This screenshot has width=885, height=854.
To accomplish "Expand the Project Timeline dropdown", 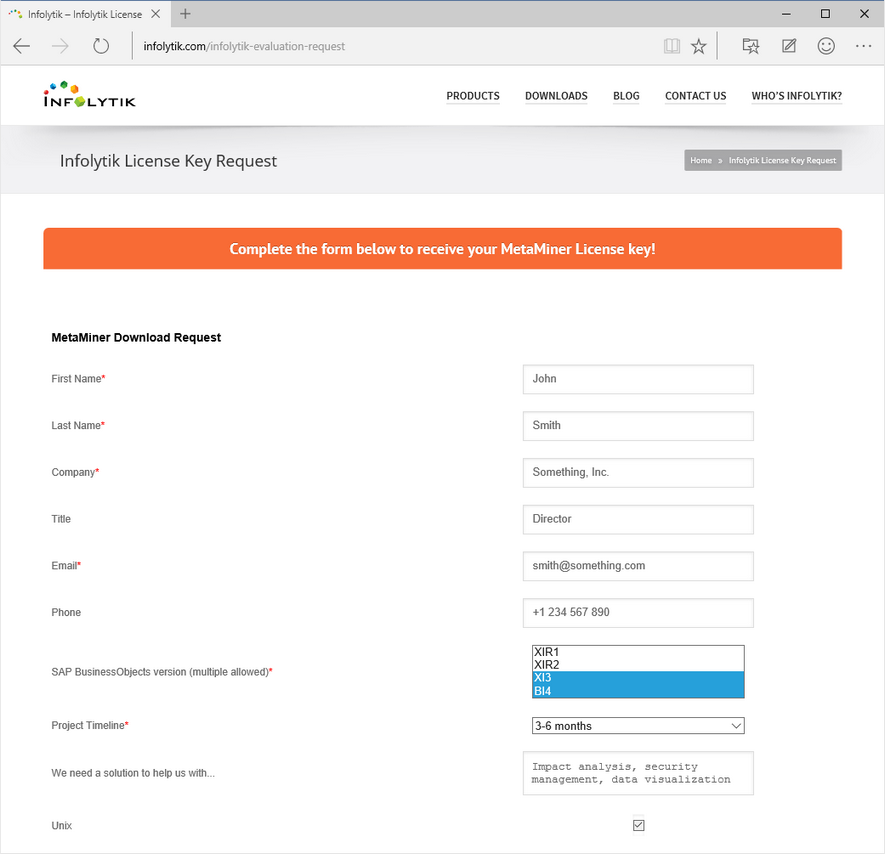I will click(x=638, y=726).
